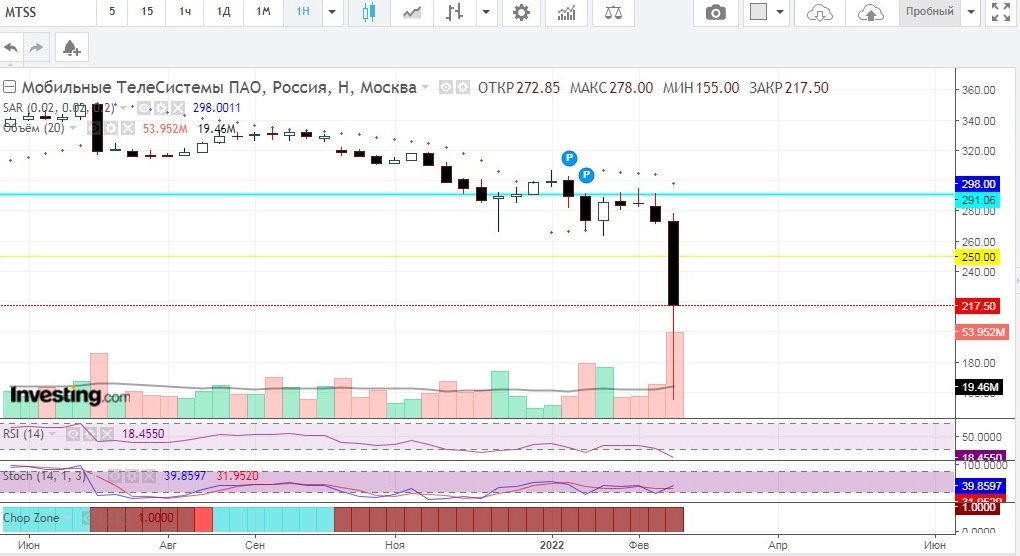Switch to line chart style icon

coord(411,12)
